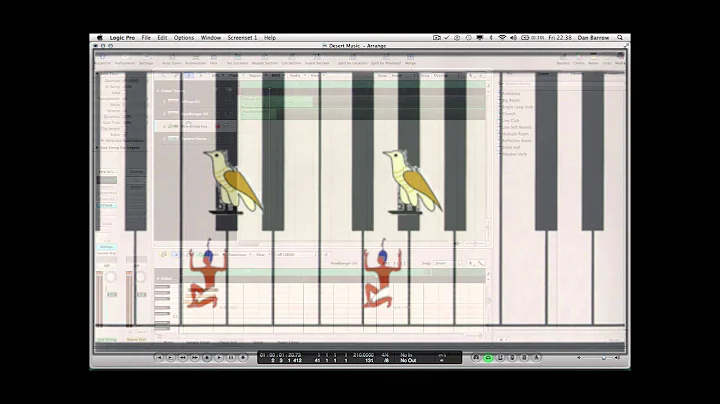The image size is (720, 404).
Task: Open the Help menu
Action: [270, 38]
